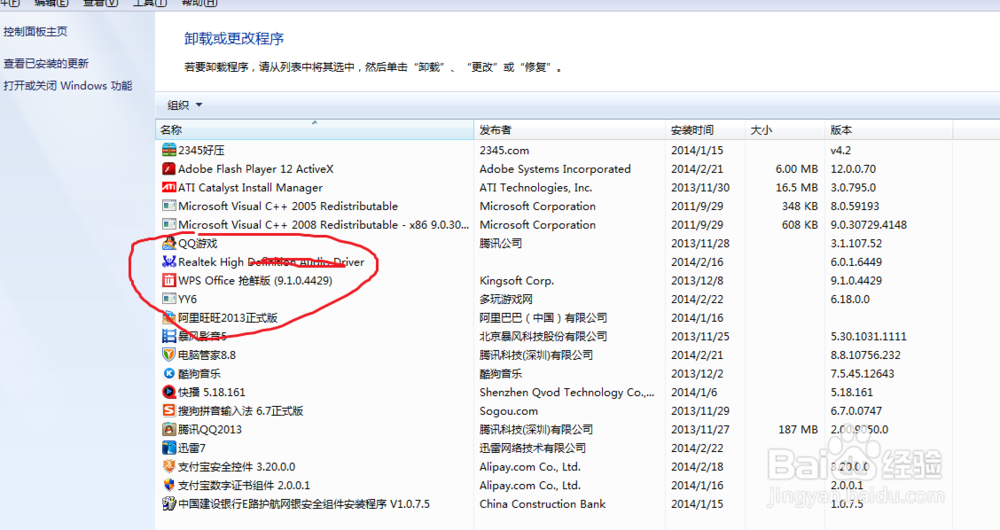Image resolution: width=1000 pixels, height=530 pixels.
Task: Select 电脑管家8.8 name text
Action: tap(207, 355)
